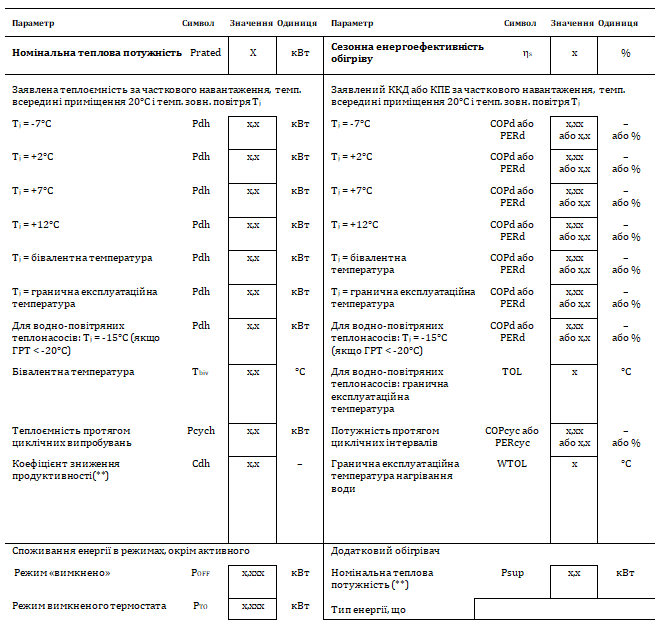Image resolution: width=663 pixels, height=627 pixels.
Task: Select the 'Prated' symbol text
Action: pyautogui.click(x=205, y=53)
